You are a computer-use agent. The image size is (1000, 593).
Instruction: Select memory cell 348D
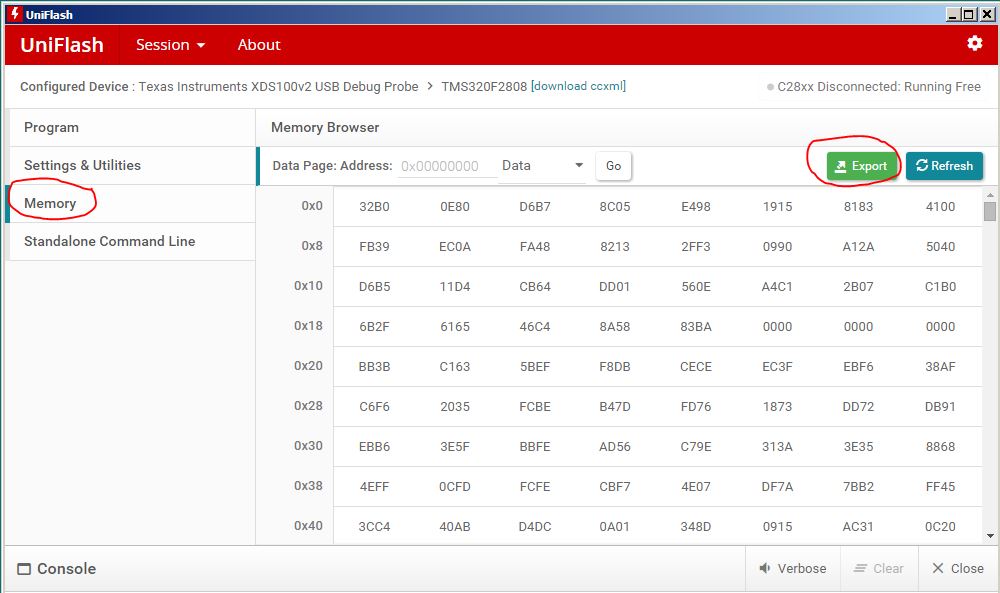tap(696, 527)
